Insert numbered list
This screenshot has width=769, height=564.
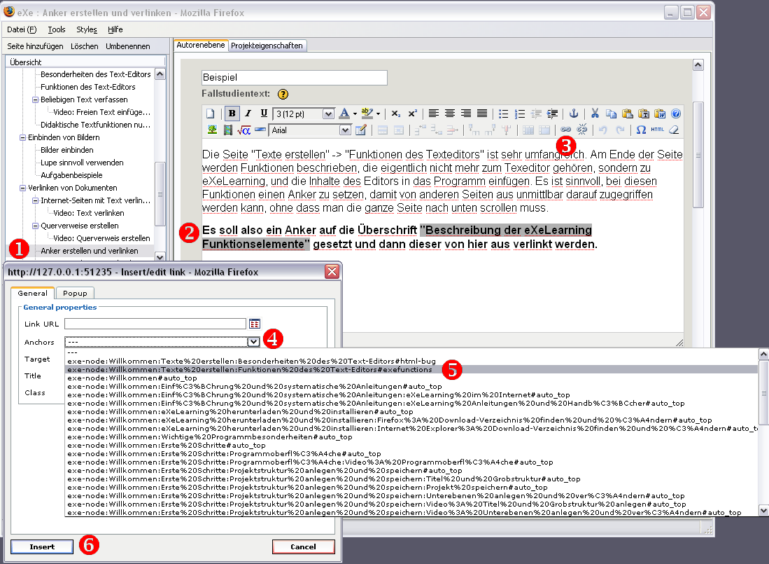tap(520, 114)
